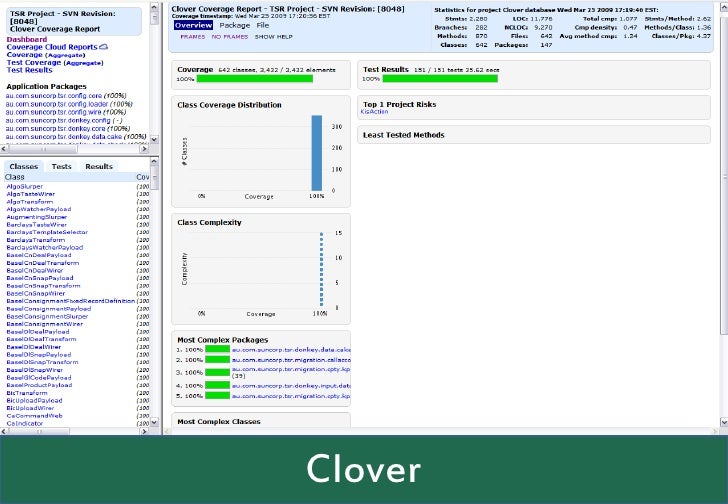The height and width of the screenshot is (504, 728).
Task: Open package au.com.suncorp.tsr.donkey.core
Action: tap(55, 129)
